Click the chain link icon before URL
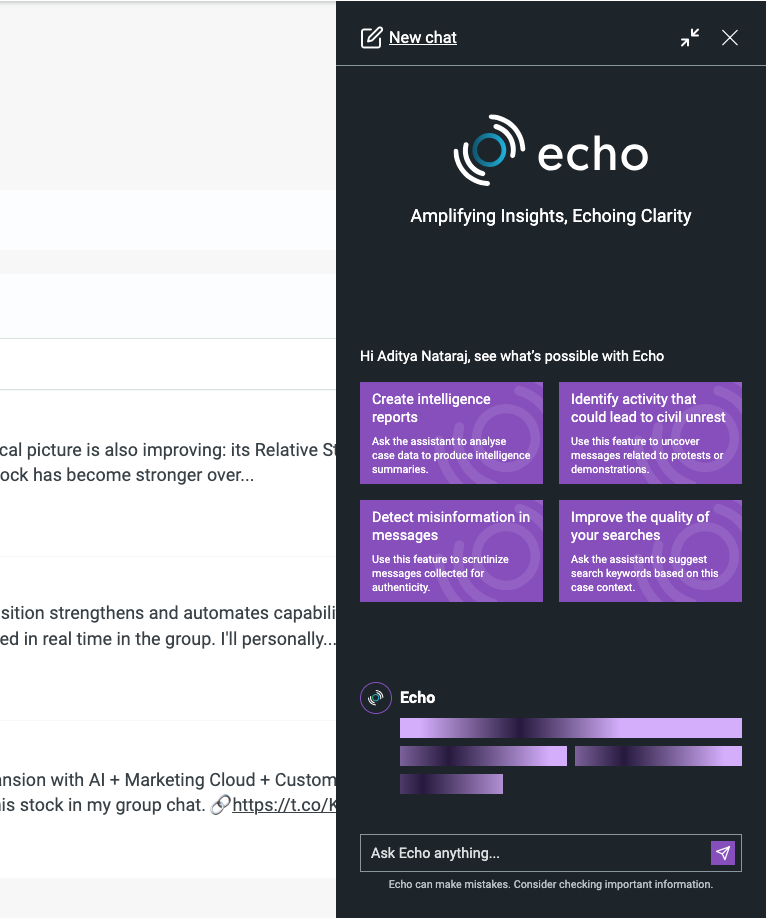Screen dimensions: 766x918 (x=220, y=804)
